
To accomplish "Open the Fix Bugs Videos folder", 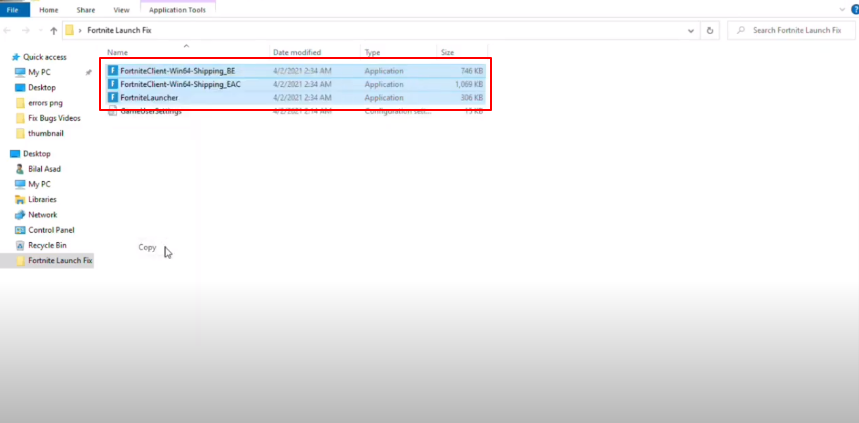I will 54,118.
